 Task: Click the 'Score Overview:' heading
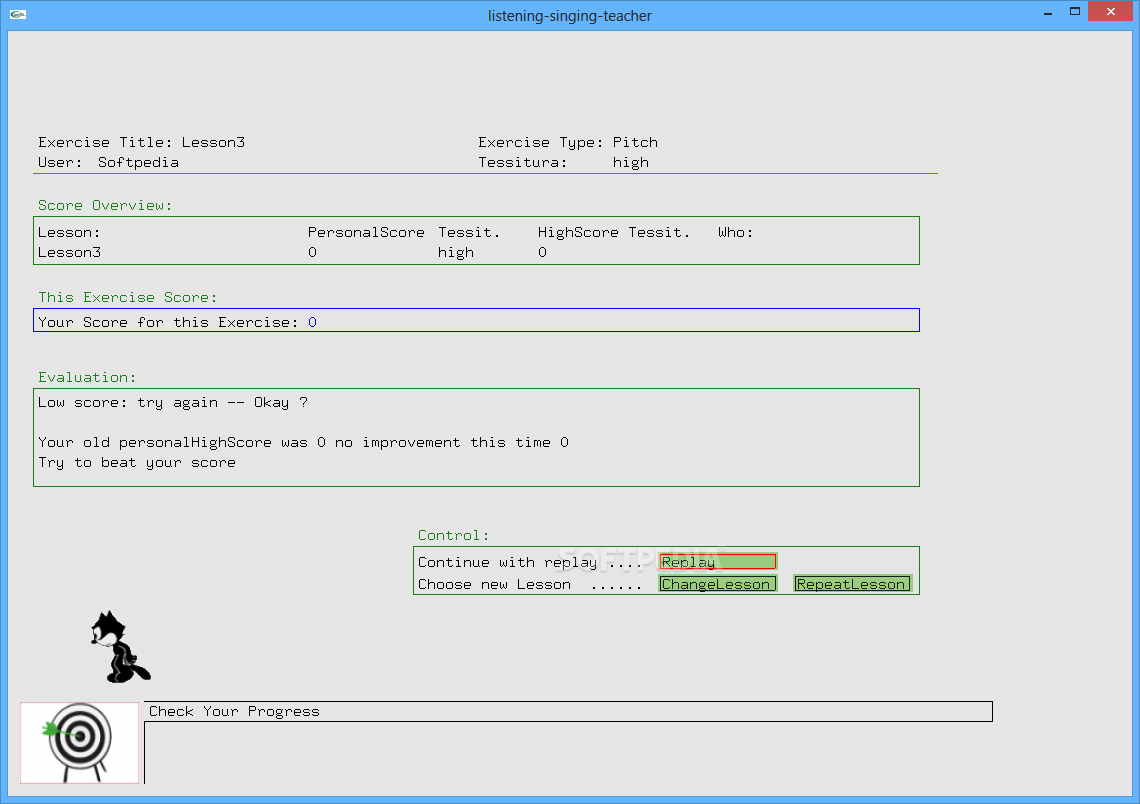pyautogui.click(x=105, y=206)
